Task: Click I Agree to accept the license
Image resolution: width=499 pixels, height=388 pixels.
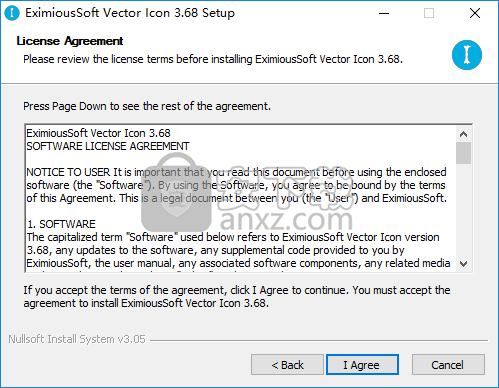Action: [362, 365]
